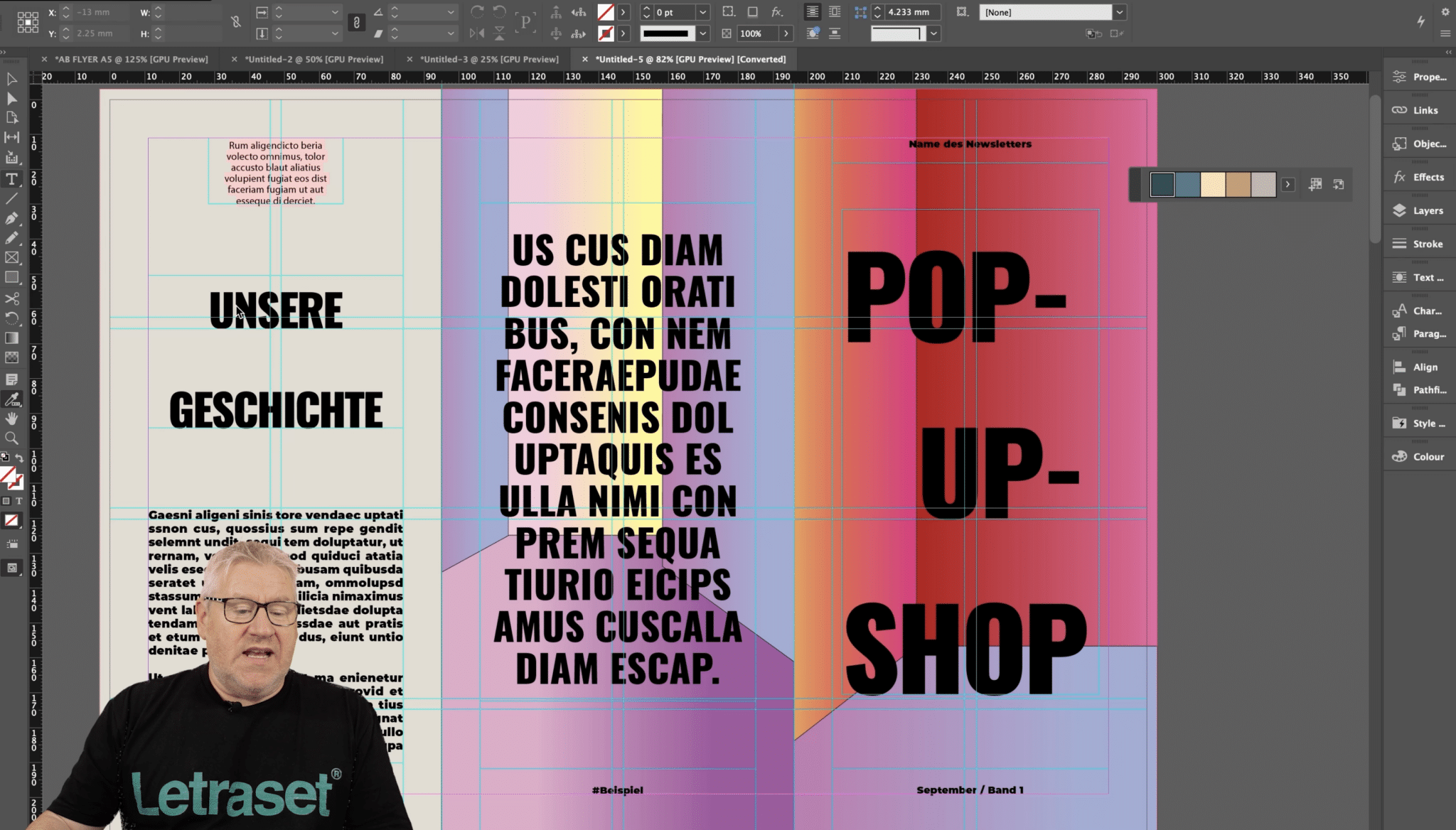Viewport: 1456px width, 830px height.
Task: Open the [None] object style dropdown
Action: (1120, 12)
